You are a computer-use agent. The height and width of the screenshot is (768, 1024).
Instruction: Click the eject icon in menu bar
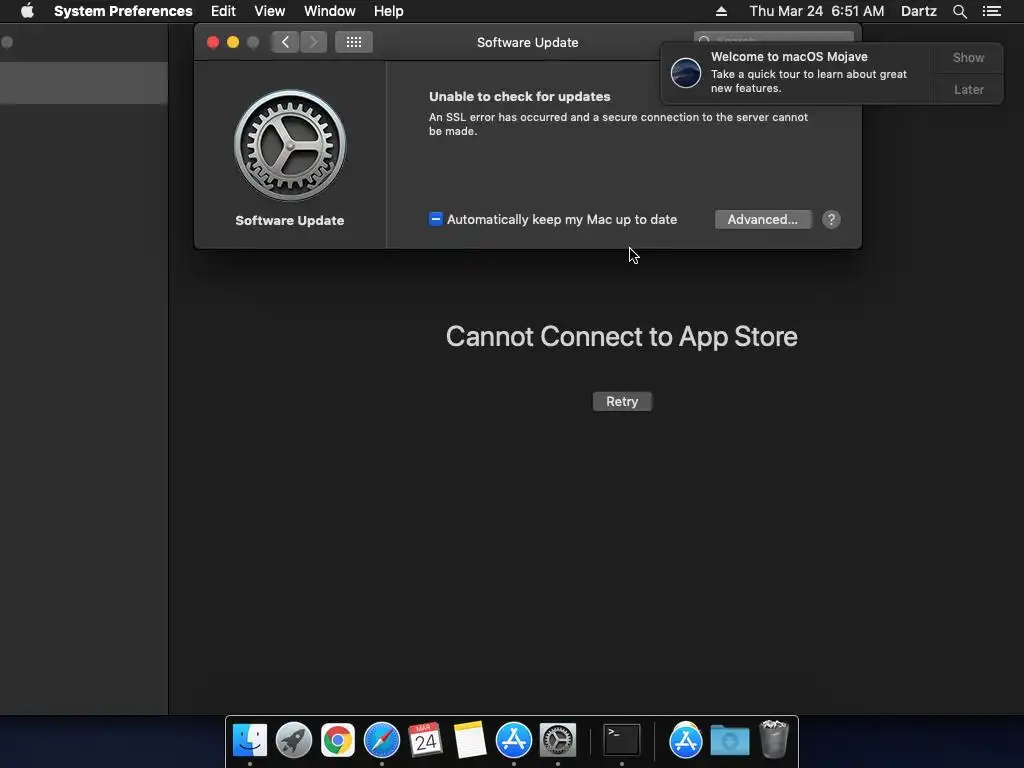pyautogui.click(x=721, y=11)
